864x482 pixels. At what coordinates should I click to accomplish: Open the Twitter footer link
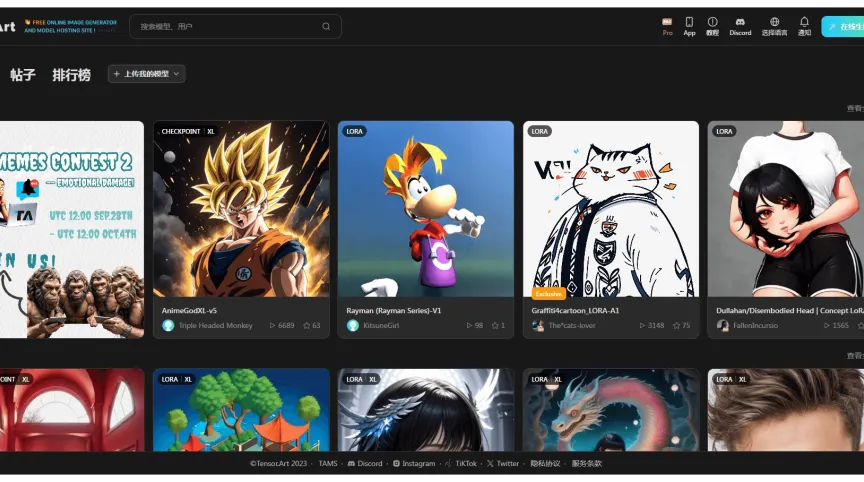pyautogui.click(x=503, y=463)
